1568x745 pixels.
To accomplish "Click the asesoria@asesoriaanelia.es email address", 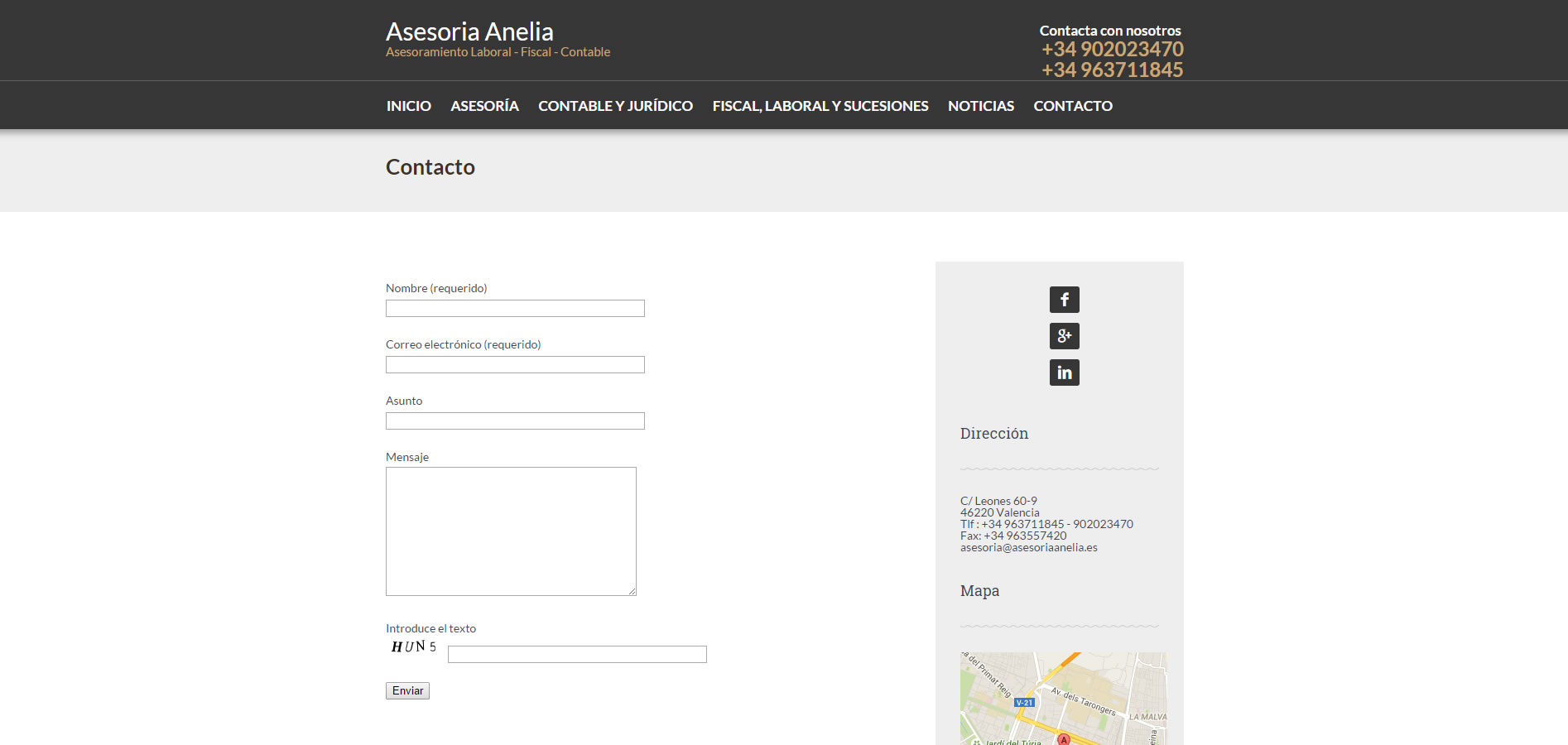I will coord(1028,547).
